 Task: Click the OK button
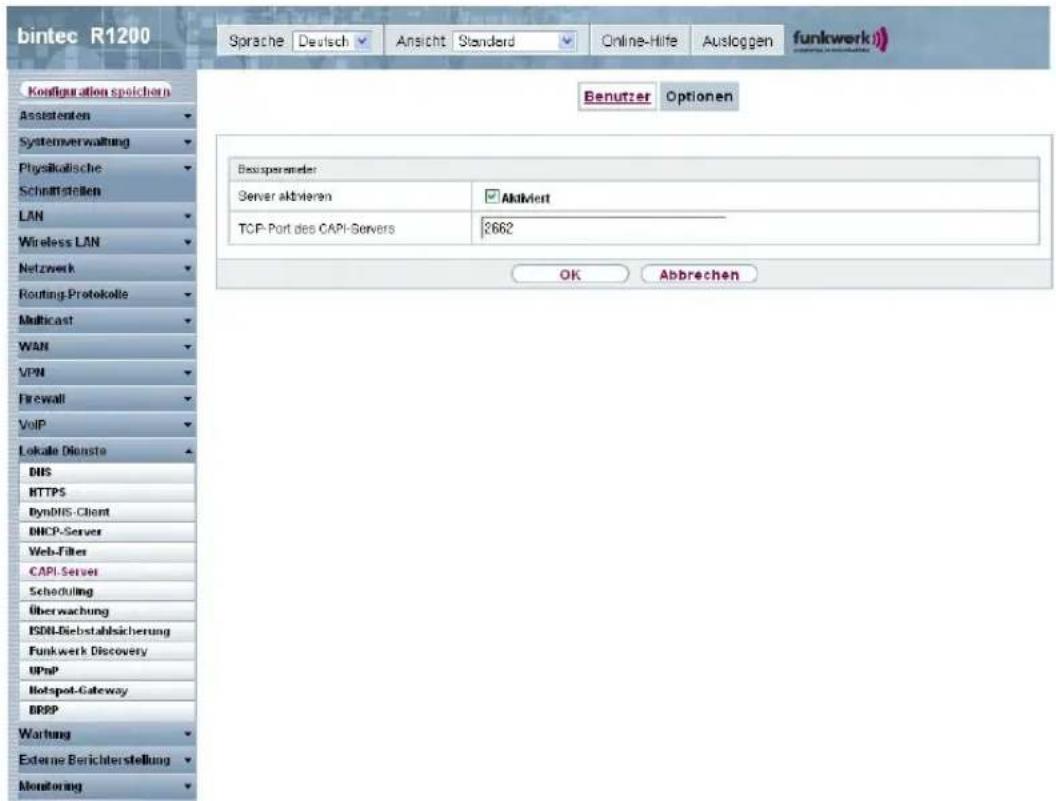pyautogui.click(x=570, y=275)
